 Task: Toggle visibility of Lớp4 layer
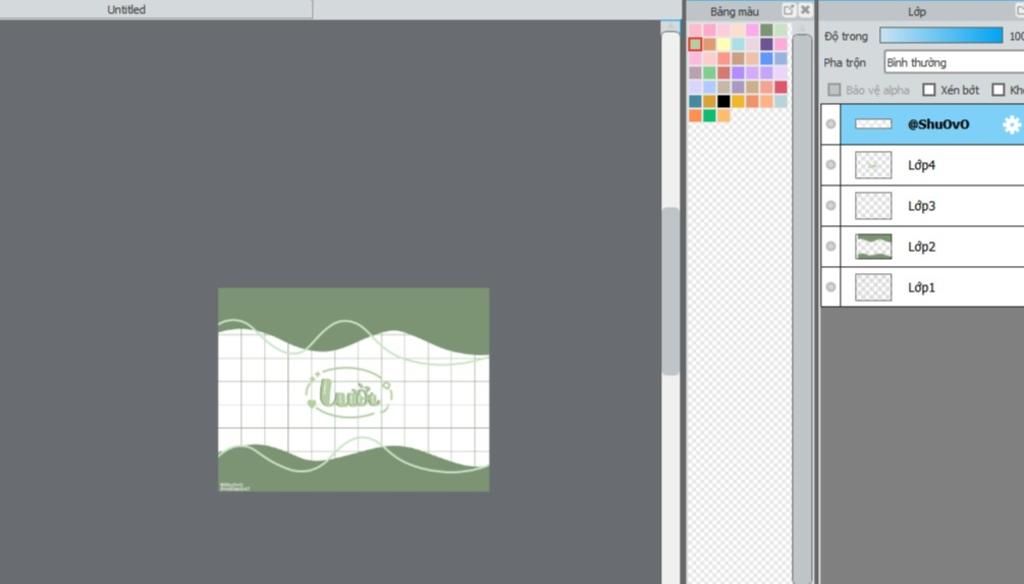[x=831, y=165]
